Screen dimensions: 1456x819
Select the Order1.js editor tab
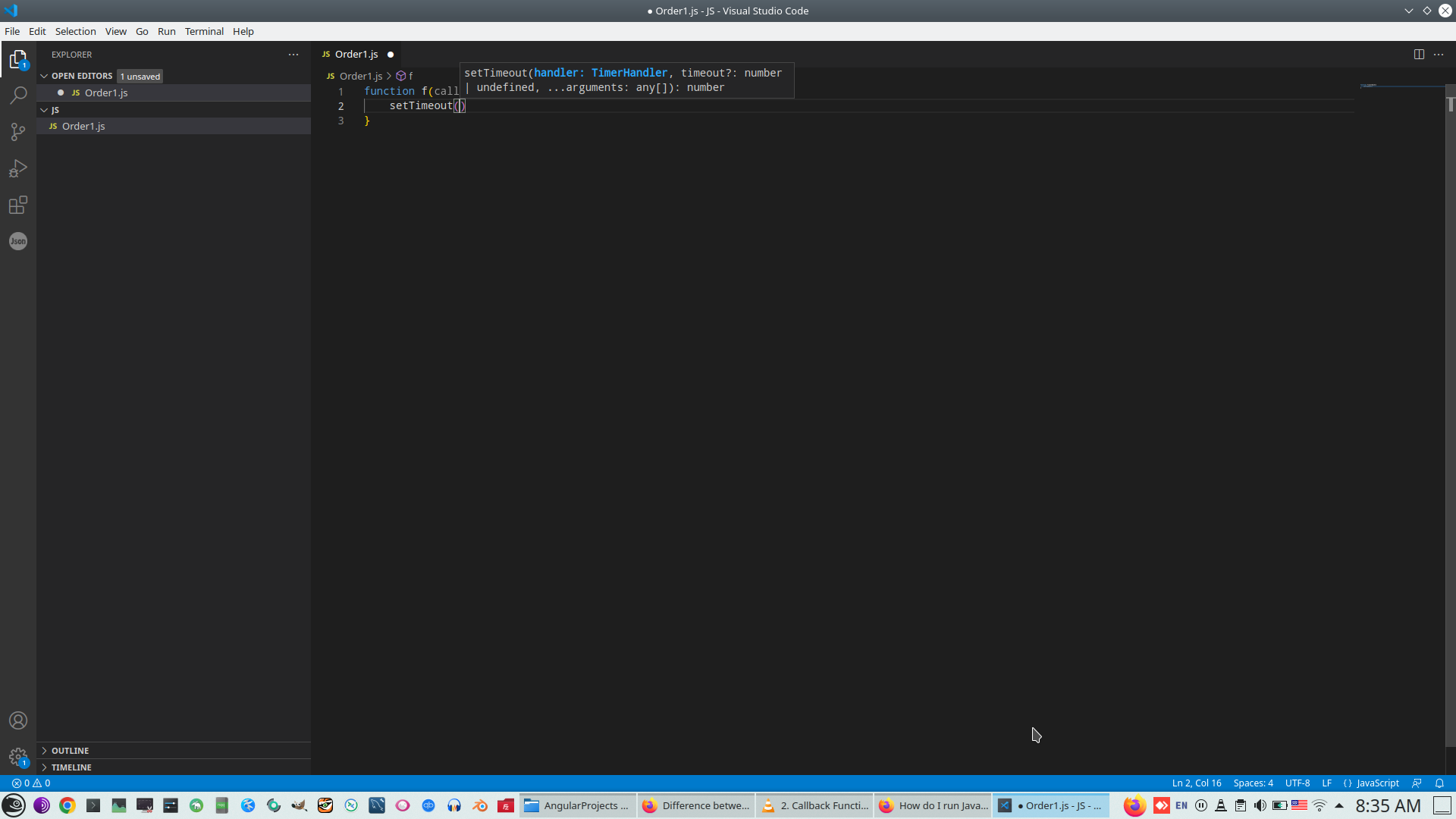356,55
